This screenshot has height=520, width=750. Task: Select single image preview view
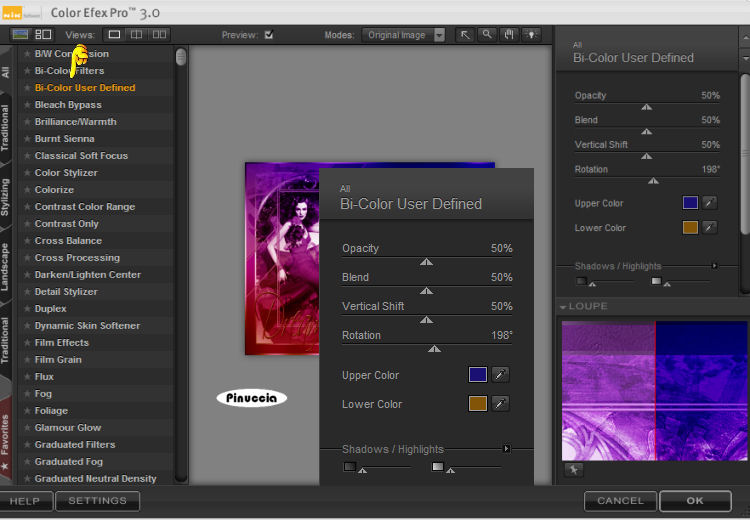[114, 34]
